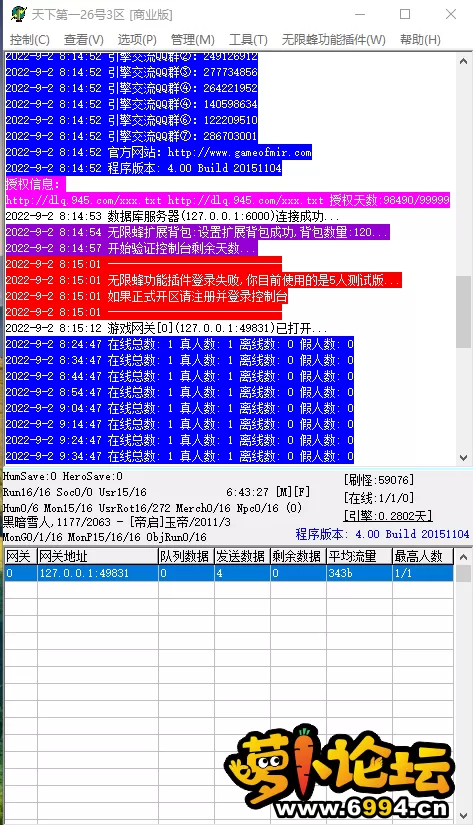
Task: Maximize the window
Action: (405, 14)
